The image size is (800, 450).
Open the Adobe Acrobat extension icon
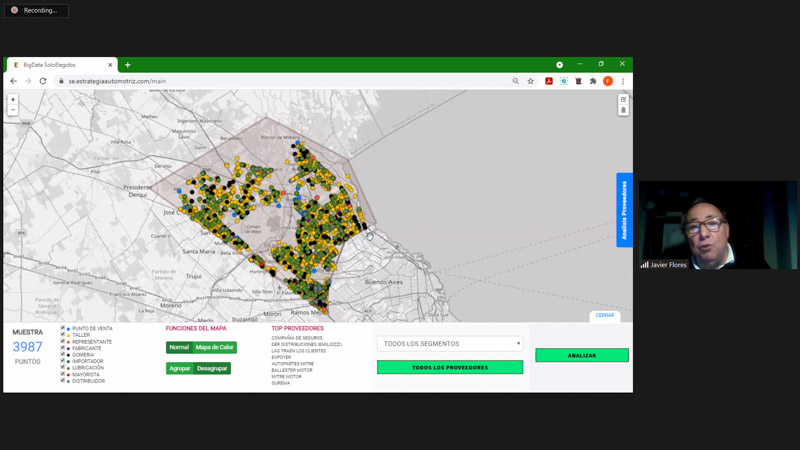coord(549,81)
